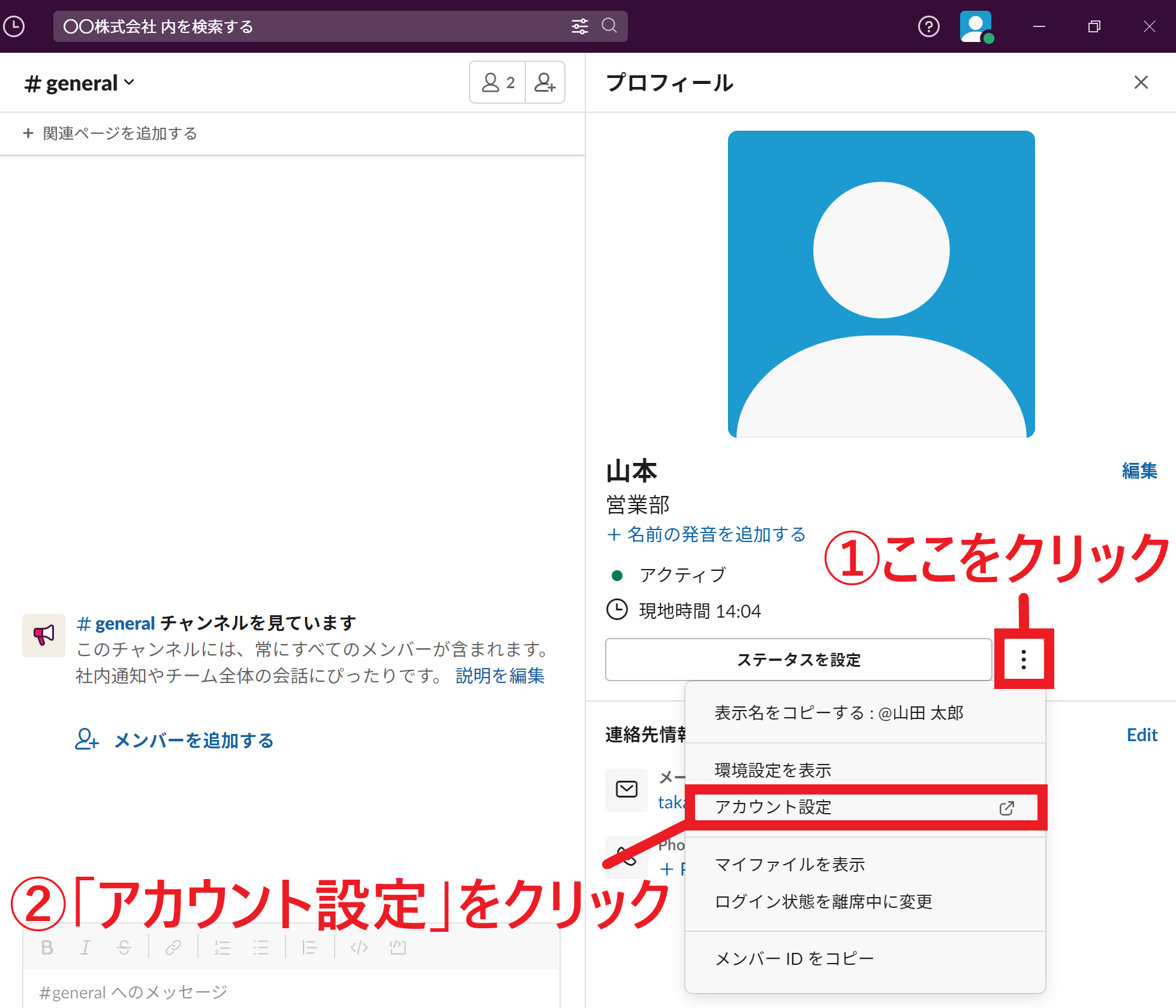Expand the #general channel name dropdown
Screen dimensions: 1176x1008
pos(130,83)
